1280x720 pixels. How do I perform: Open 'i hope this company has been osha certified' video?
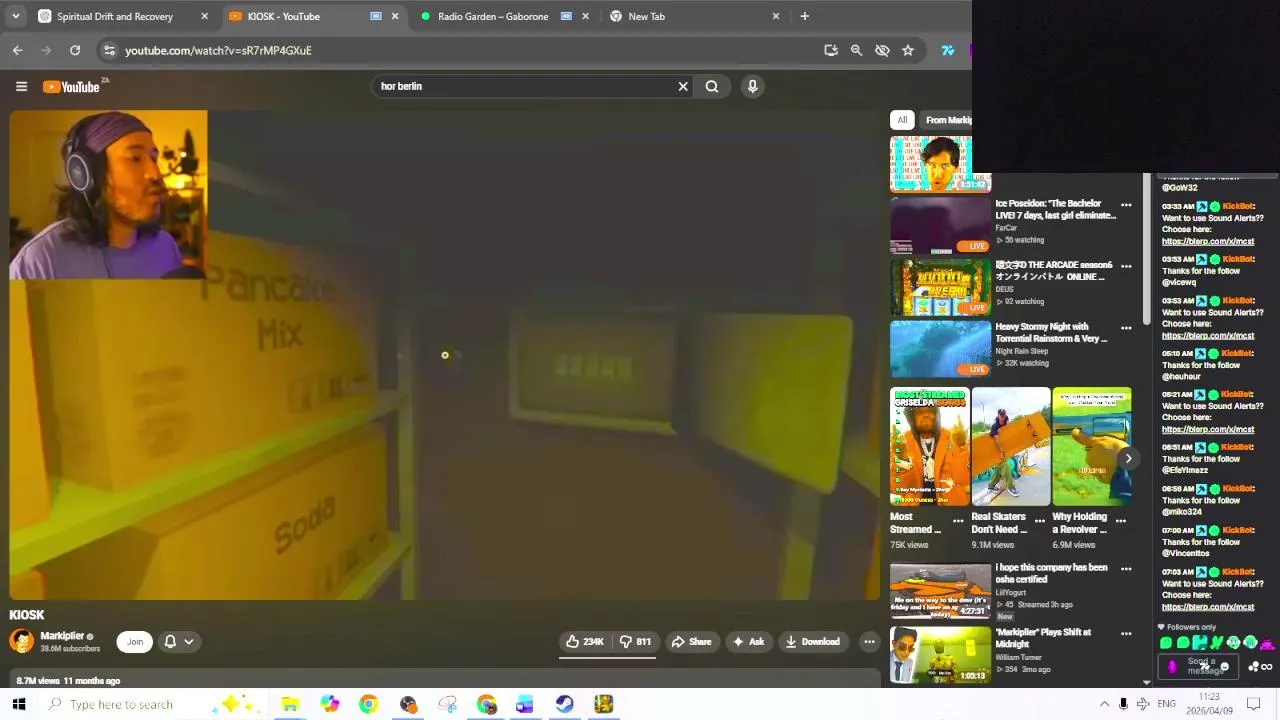tap(1051, 573)
